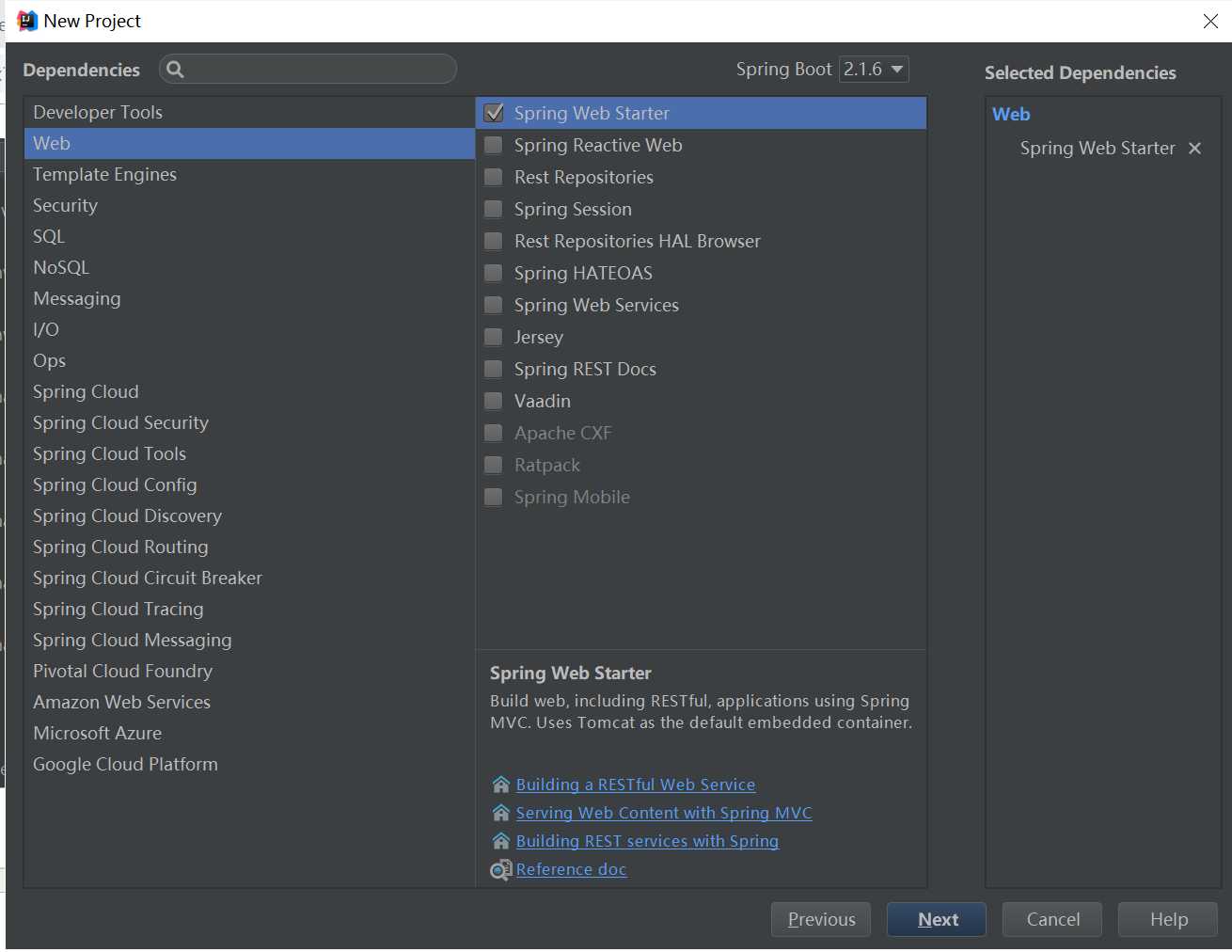Open the Help button
This screenshot has width=1232, height=952.
1168,919
